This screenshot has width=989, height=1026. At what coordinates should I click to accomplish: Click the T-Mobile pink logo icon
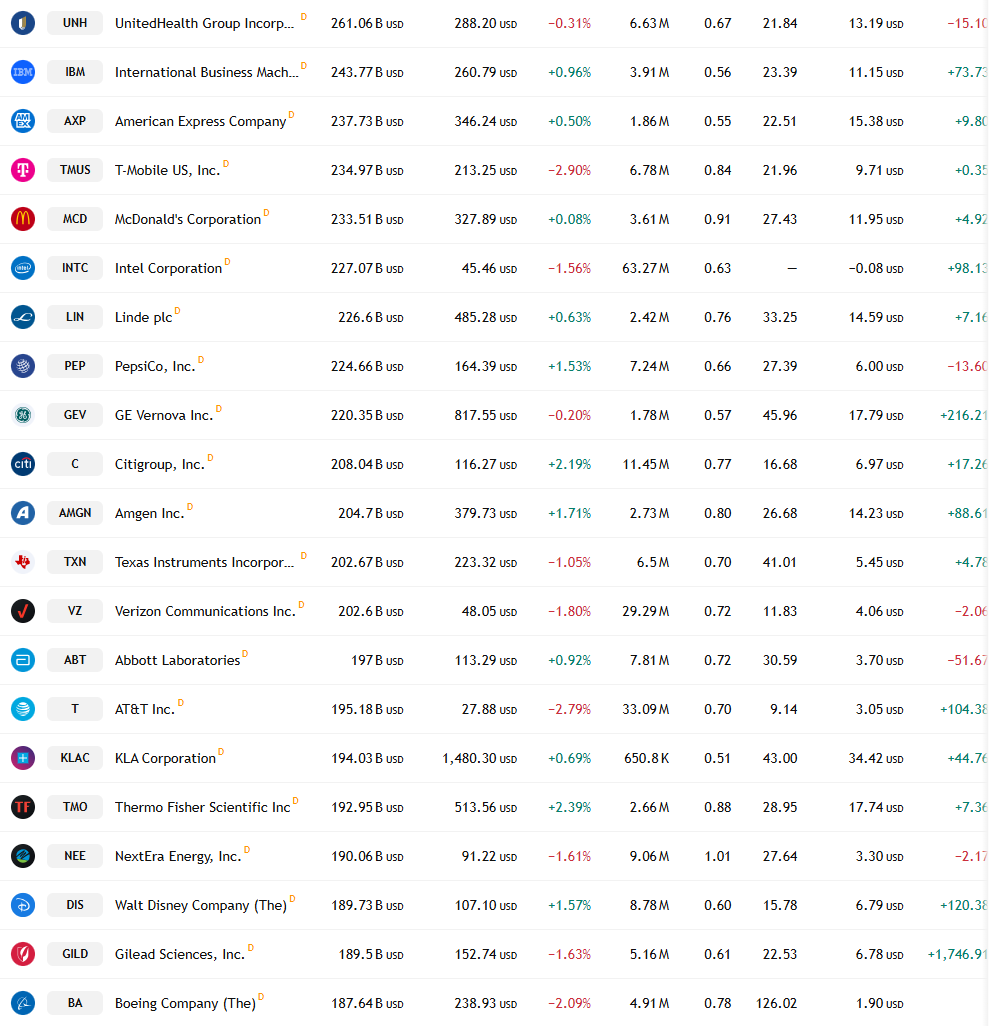click(x=23, y=170)
